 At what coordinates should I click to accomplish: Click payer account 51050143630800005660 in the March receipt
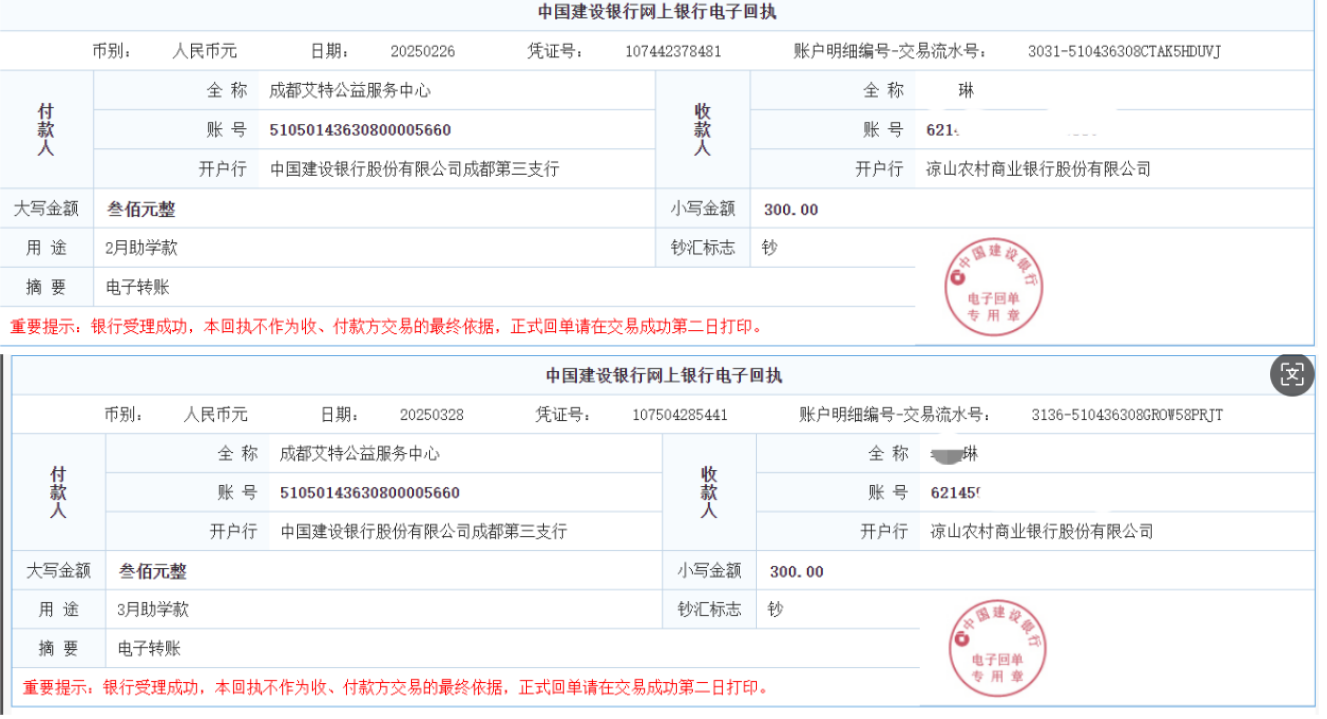tap(370, 493)
